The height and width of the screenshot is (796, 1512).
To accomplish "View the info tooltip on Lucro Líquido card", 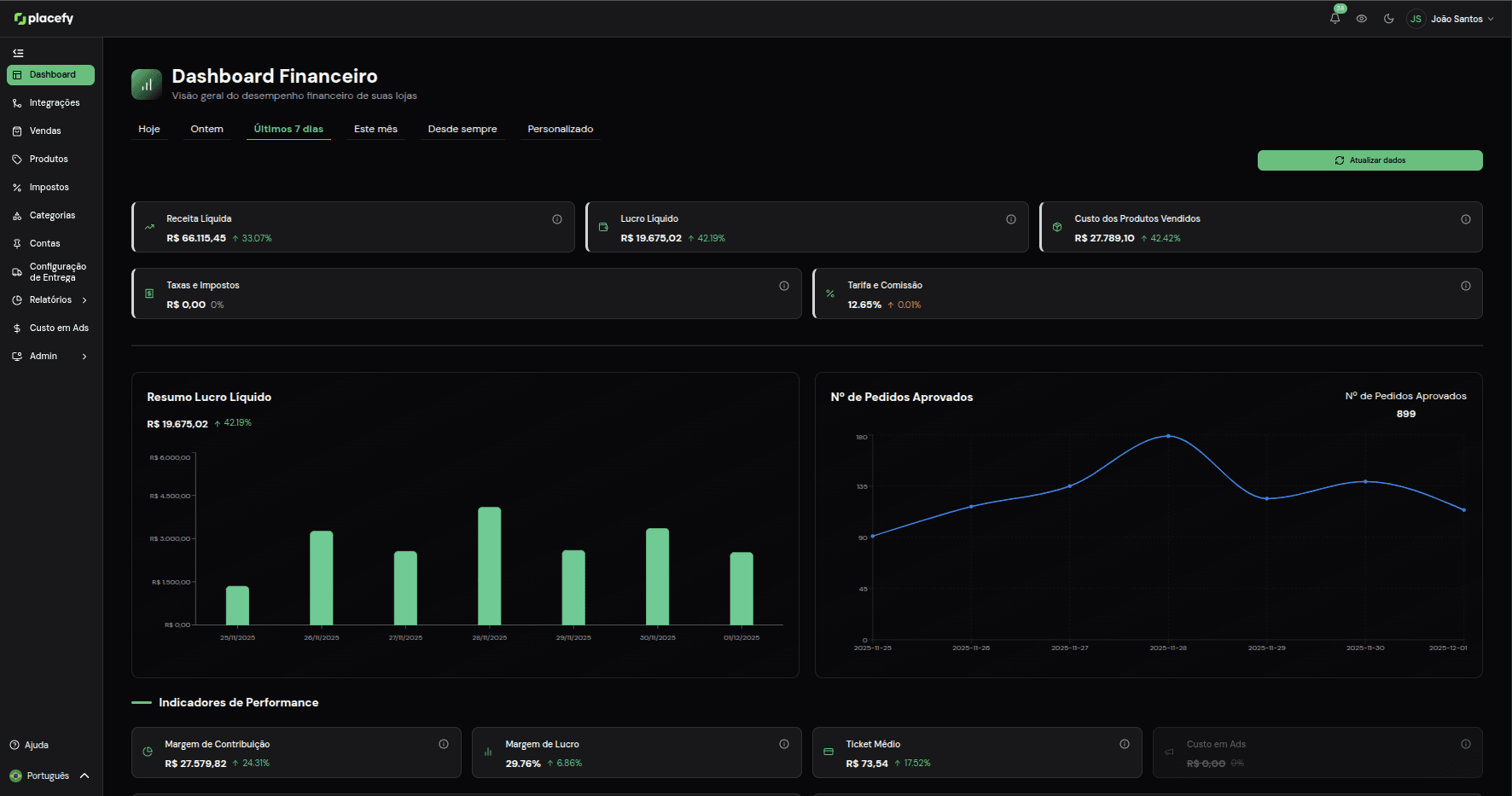I will 1011,218.
